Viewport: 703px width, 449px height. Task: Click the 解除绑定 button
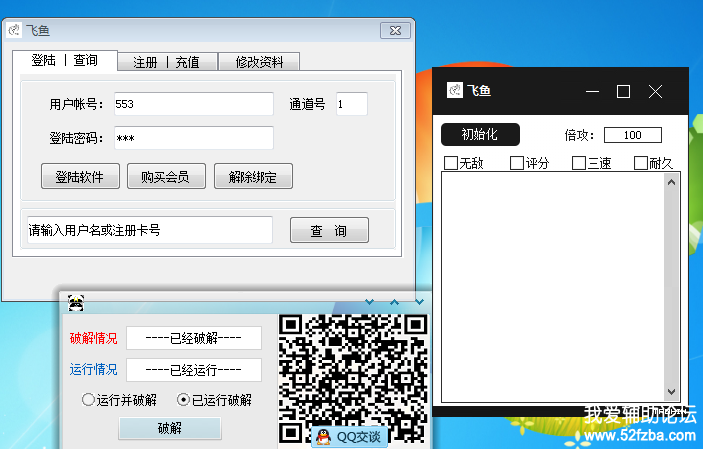pyautogui.click(x=253, y=176)
